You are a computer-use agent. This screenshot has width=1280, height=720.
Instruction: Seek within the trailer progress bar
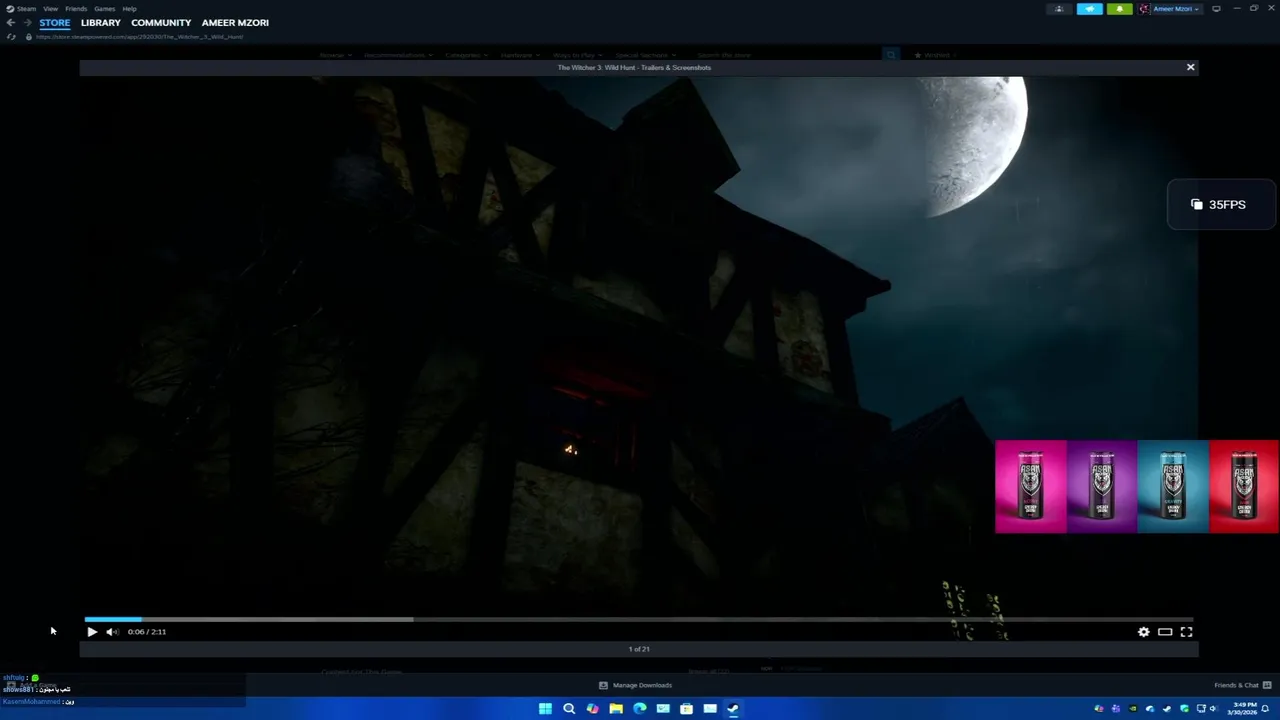tap(638, 620)
